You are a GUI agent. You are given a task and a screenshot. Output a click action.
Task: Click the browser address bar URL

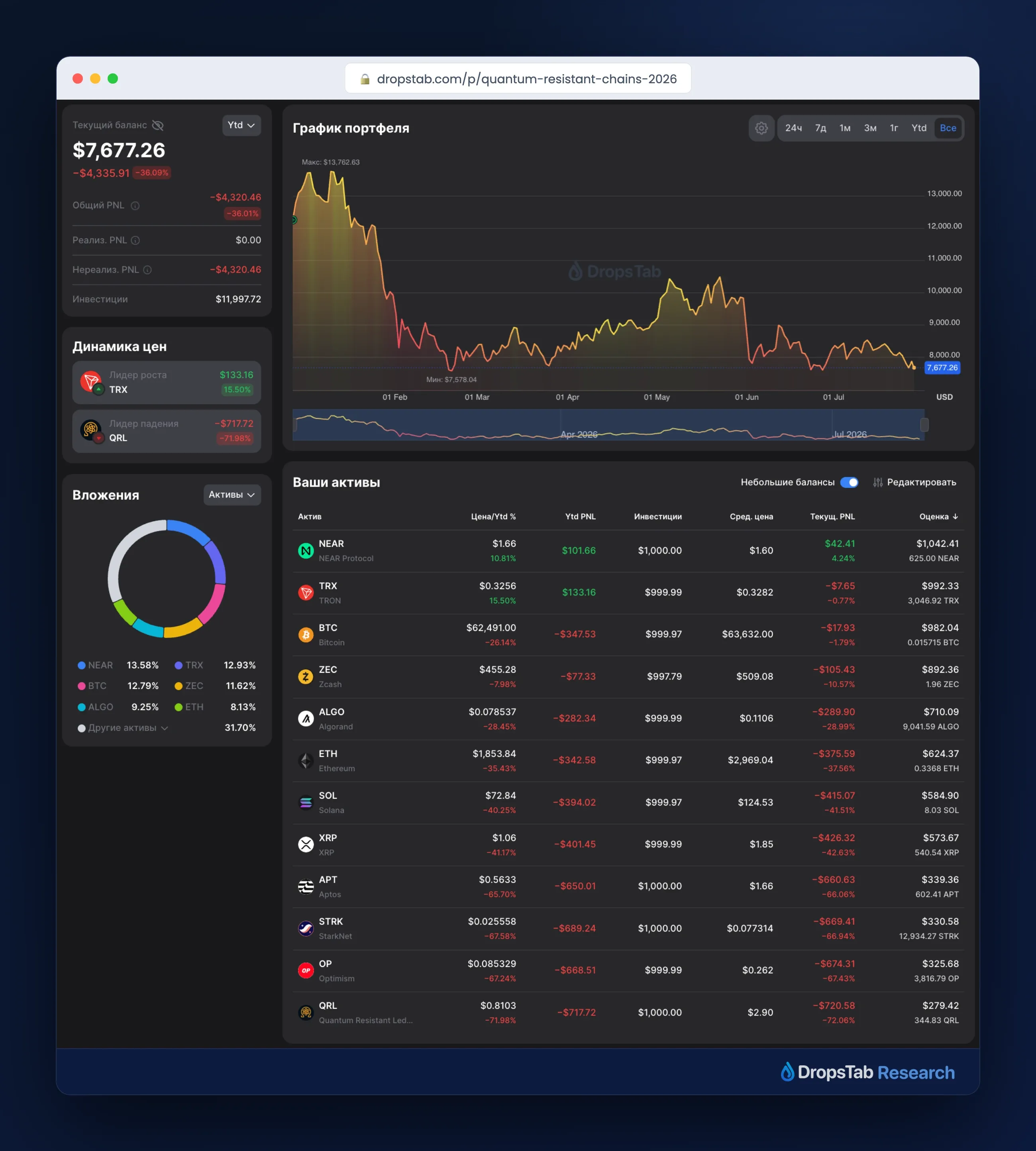point(526,79)
